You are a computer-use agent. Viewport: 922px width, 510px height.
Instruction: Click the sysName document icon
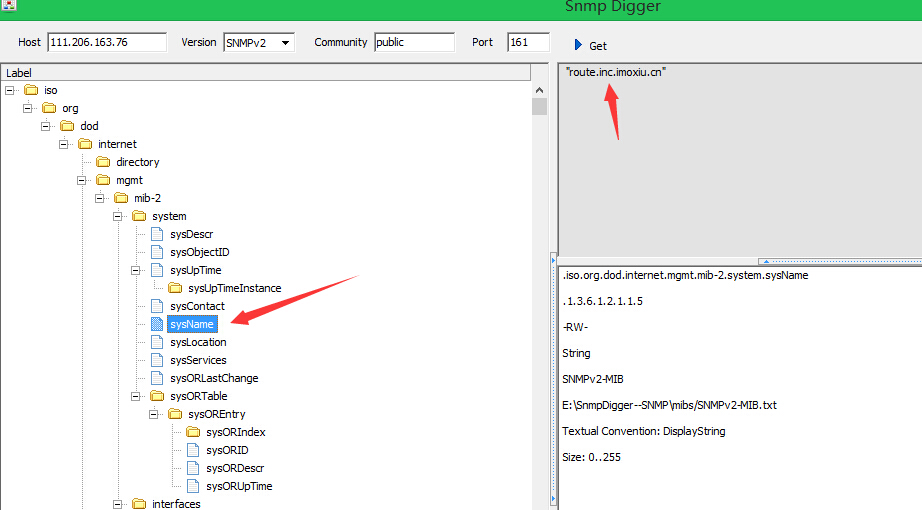pyautogui.click(x=157, y=324)
